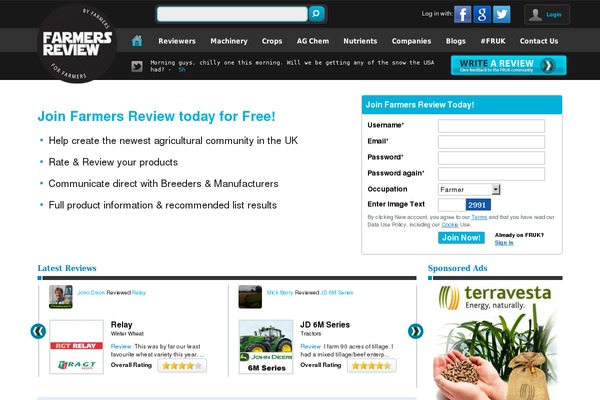Open the JD 6M Series Review link

311,346
